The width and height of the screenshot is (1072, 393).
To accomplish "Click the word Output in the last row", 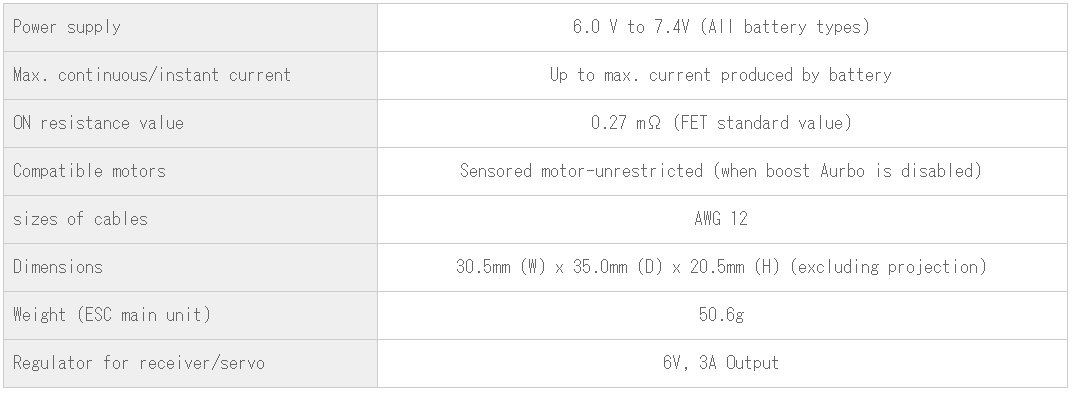I will click(x=752, y=363).
